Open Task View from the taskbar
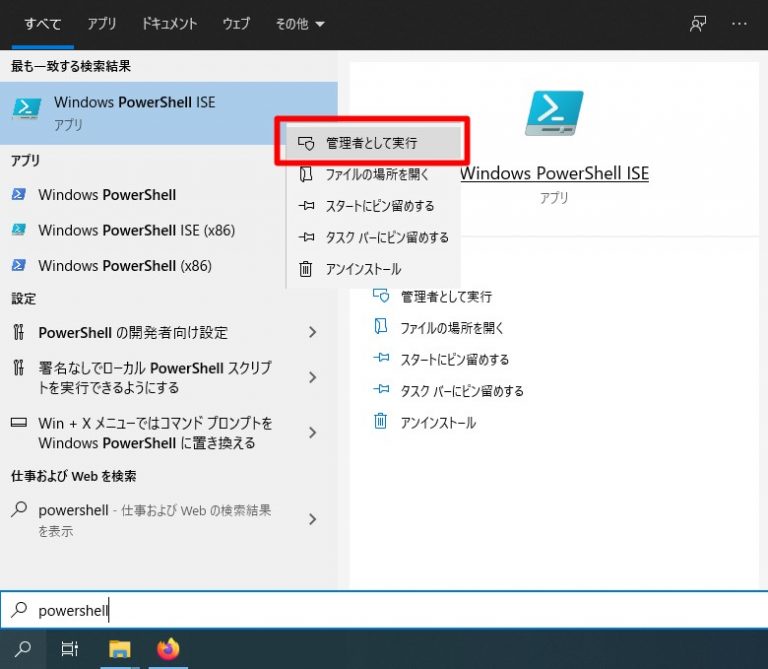Viewport: 768px width, 669px height. pyautogui.click(x=70, y=649)
